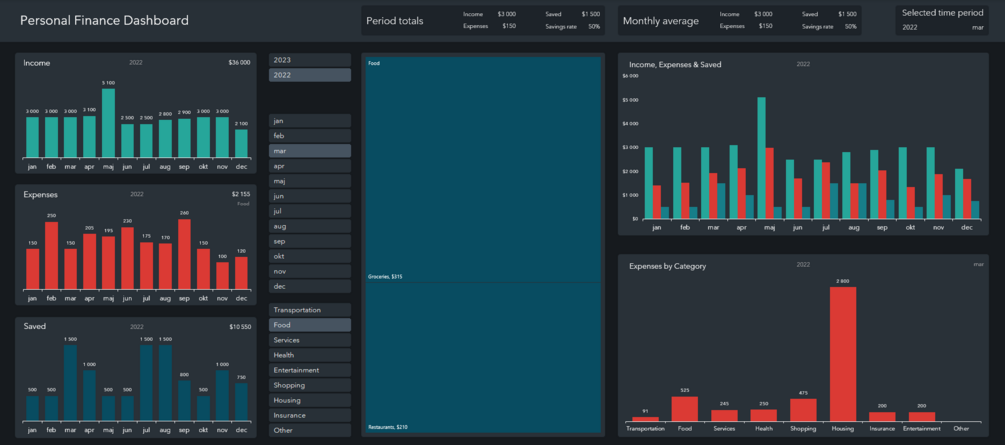
Task: Click the Personal Finance Dashboard title
Action: [x=104, y=21]
